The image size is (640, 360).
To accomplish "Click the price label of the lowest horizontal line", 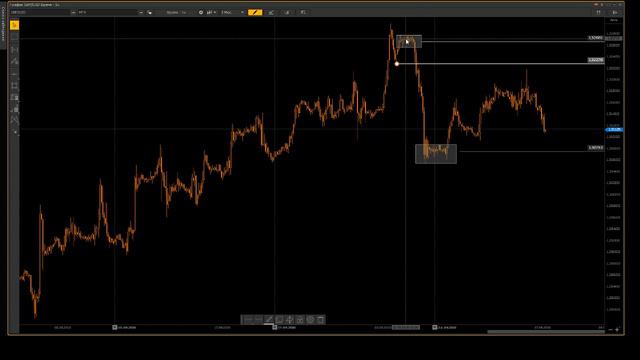I will tap(596, 148).
